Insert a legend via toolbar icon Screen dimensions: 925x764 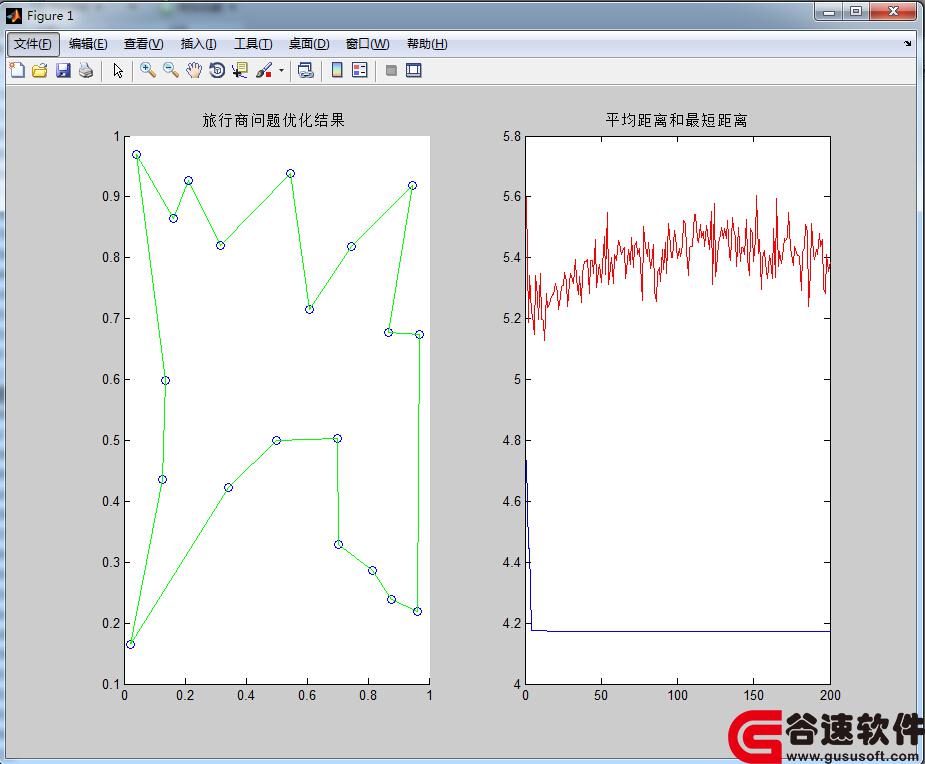[359, 71]
